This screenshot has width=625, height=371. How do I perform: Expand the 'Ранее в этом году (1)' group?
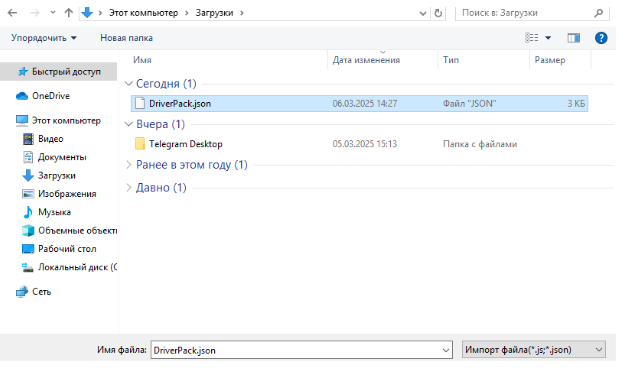[x=128, y=165]
